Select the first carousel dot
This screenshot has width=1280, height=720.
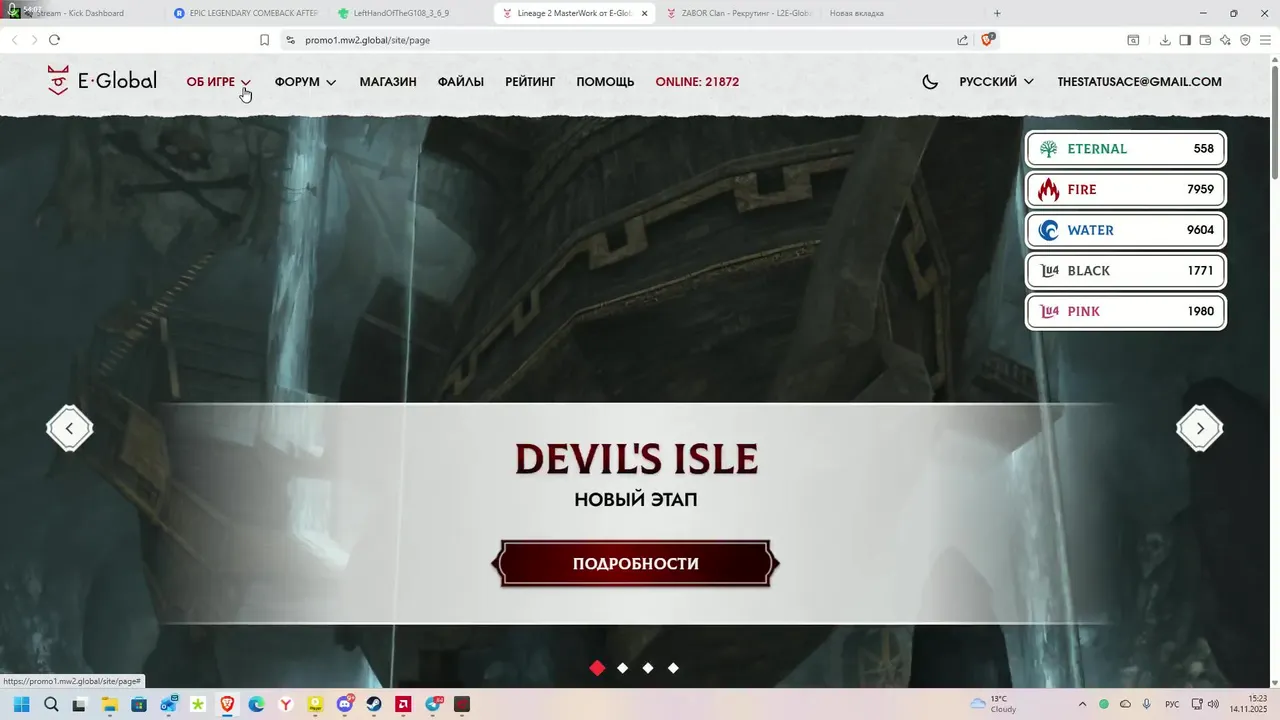pyautogui.click(x=597, y=668)
